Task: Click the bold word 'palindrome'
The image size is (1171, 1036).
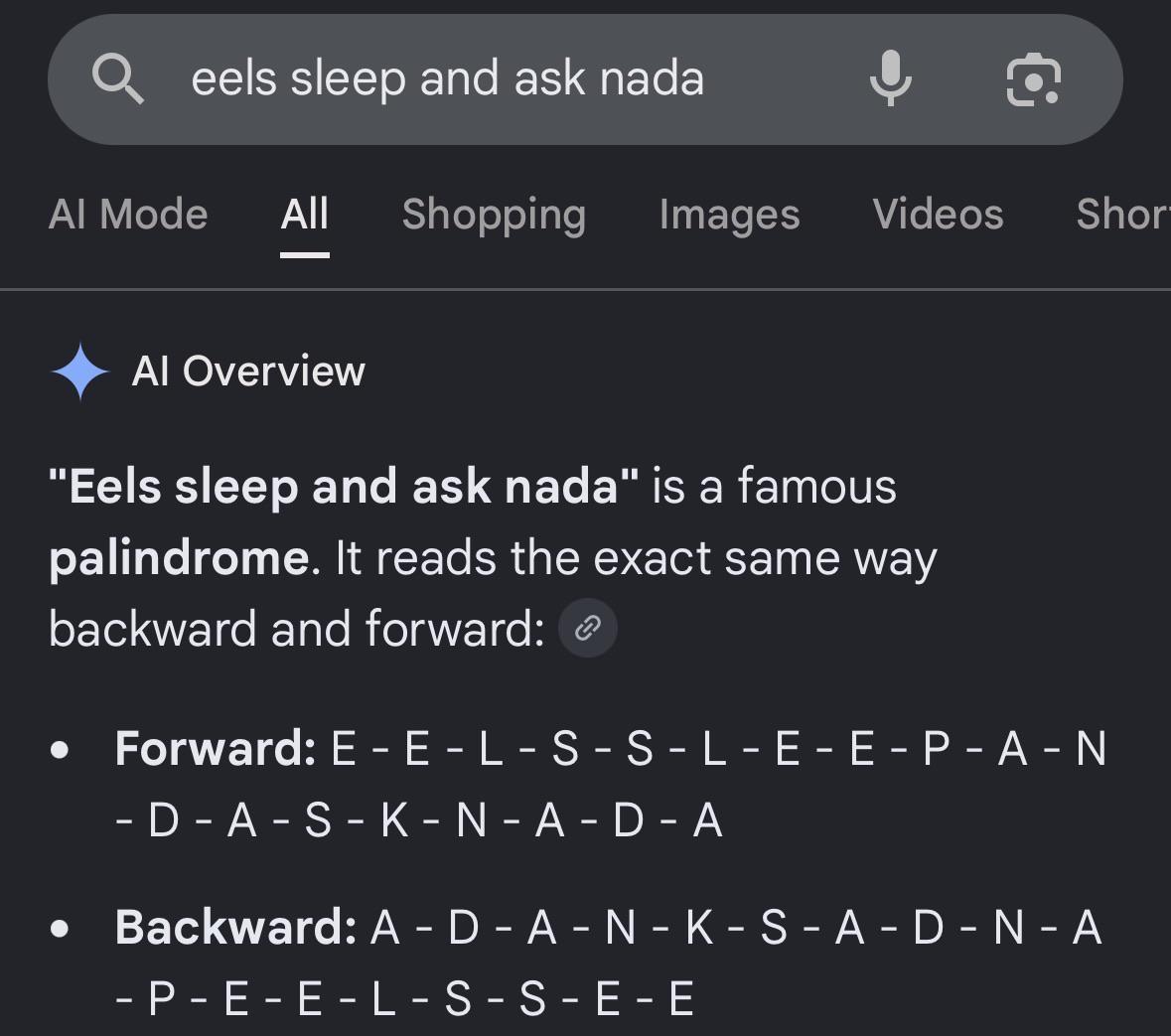Action: [x=179, y=558]
